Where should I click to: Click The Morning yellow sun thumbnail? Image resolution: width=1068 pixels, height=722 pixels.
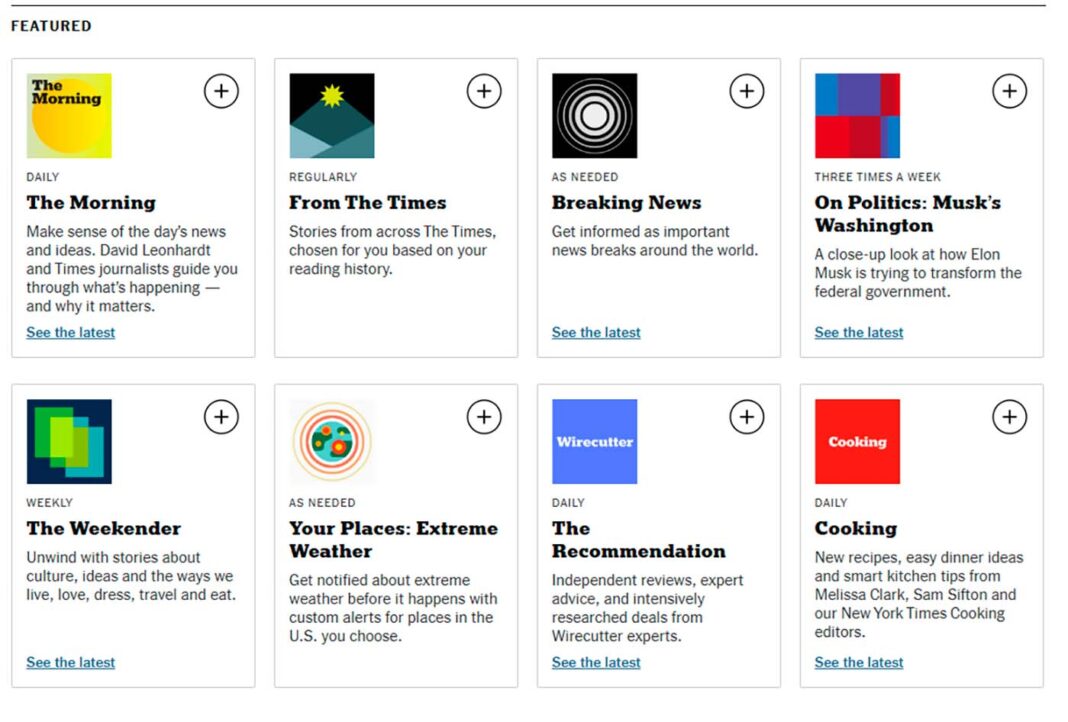point(69,116)
